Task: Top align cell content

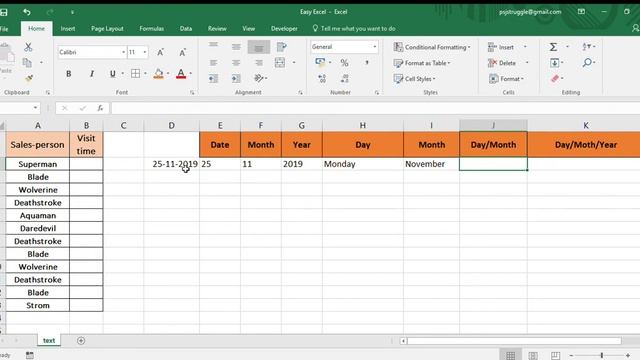Action: click(x=213, y=45)
